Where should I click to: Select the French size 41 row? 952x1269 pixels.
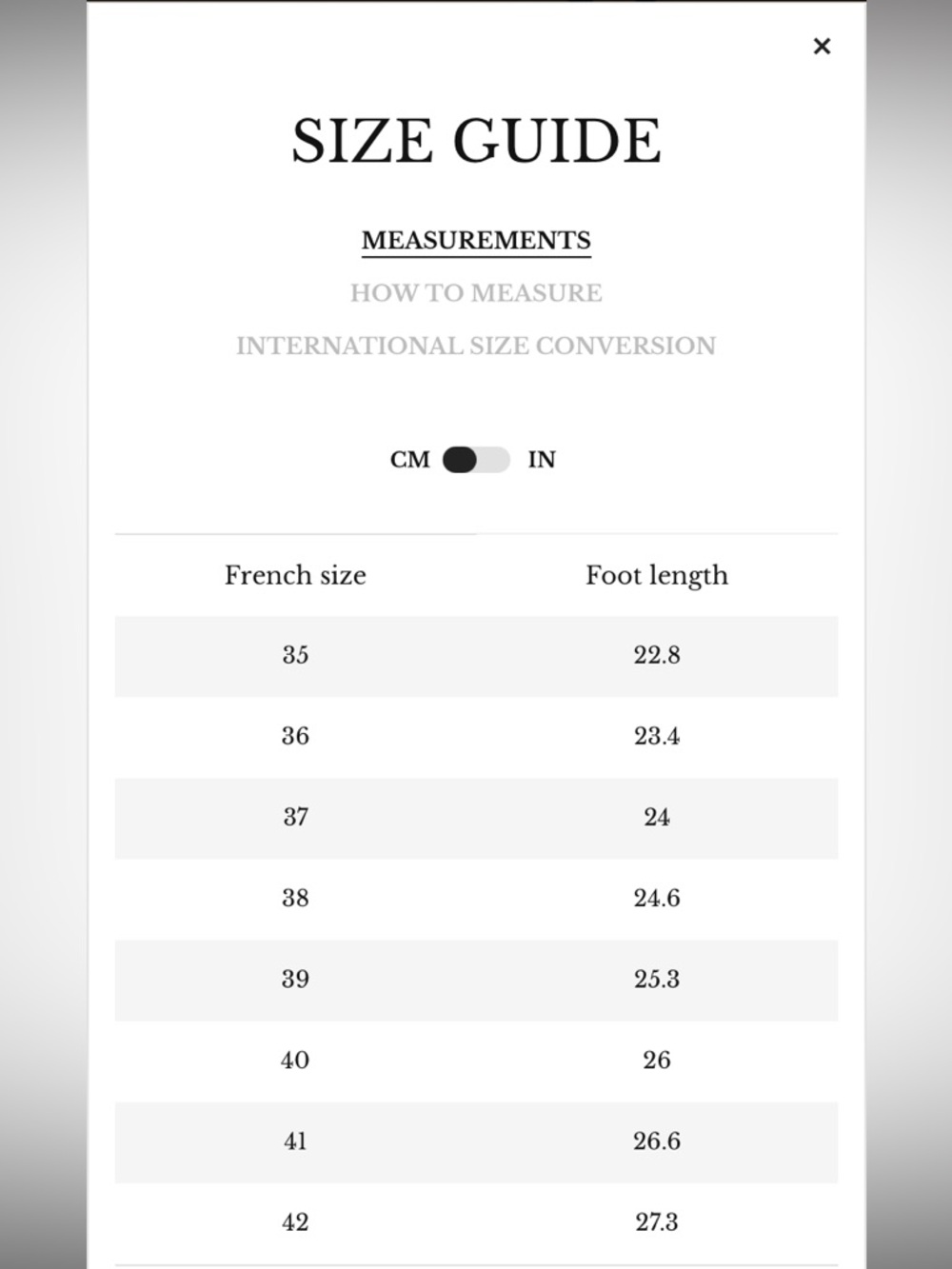476,1142
